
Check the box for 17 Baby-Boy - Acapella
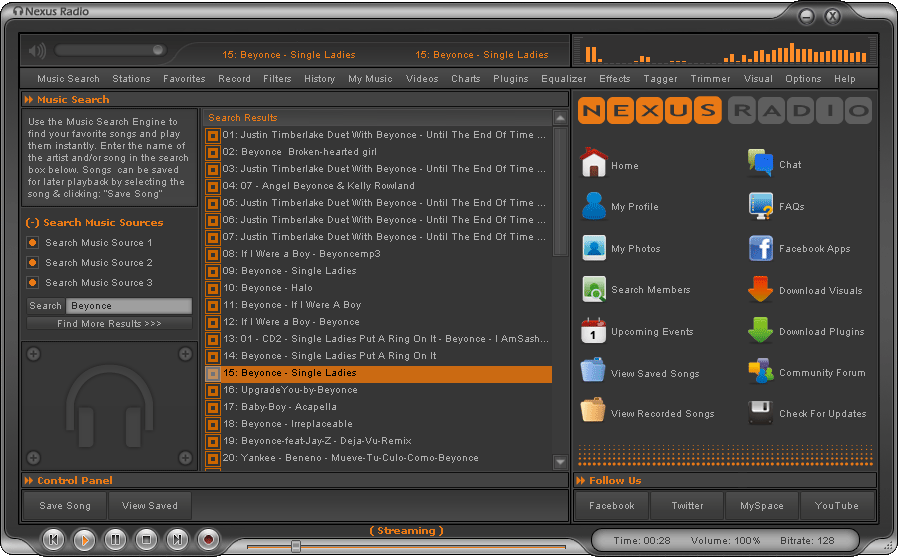tap(212, 408)
